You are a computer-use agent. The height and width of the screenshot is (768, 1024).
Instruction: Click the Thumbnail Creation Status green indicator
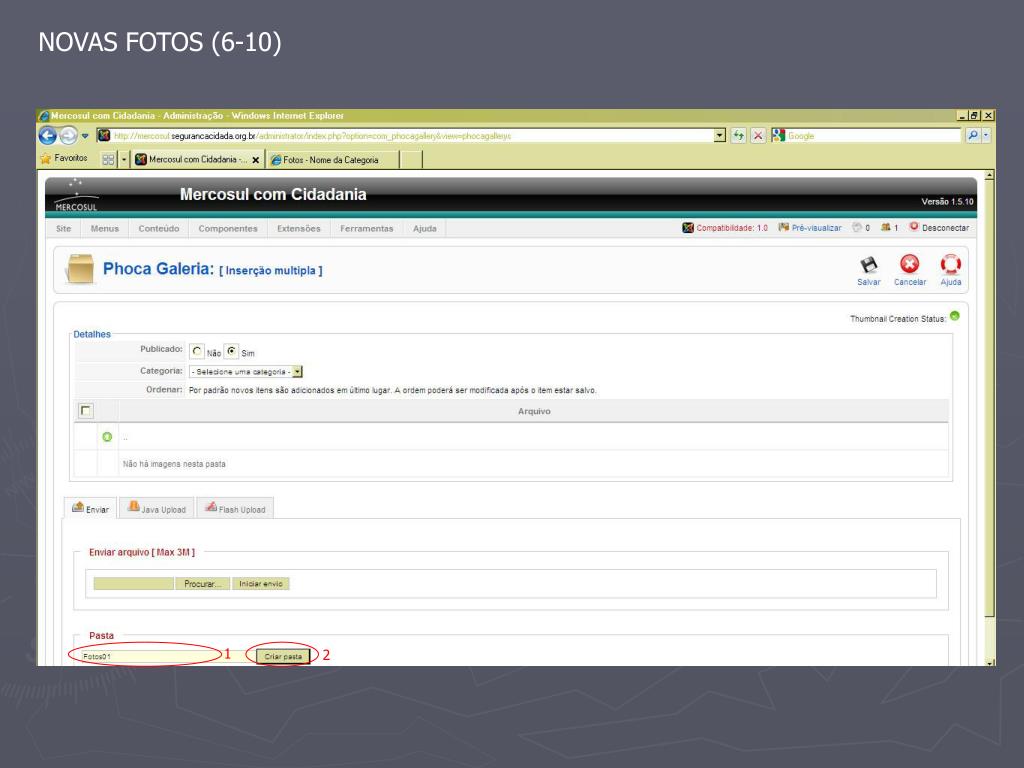coord(955,316)
